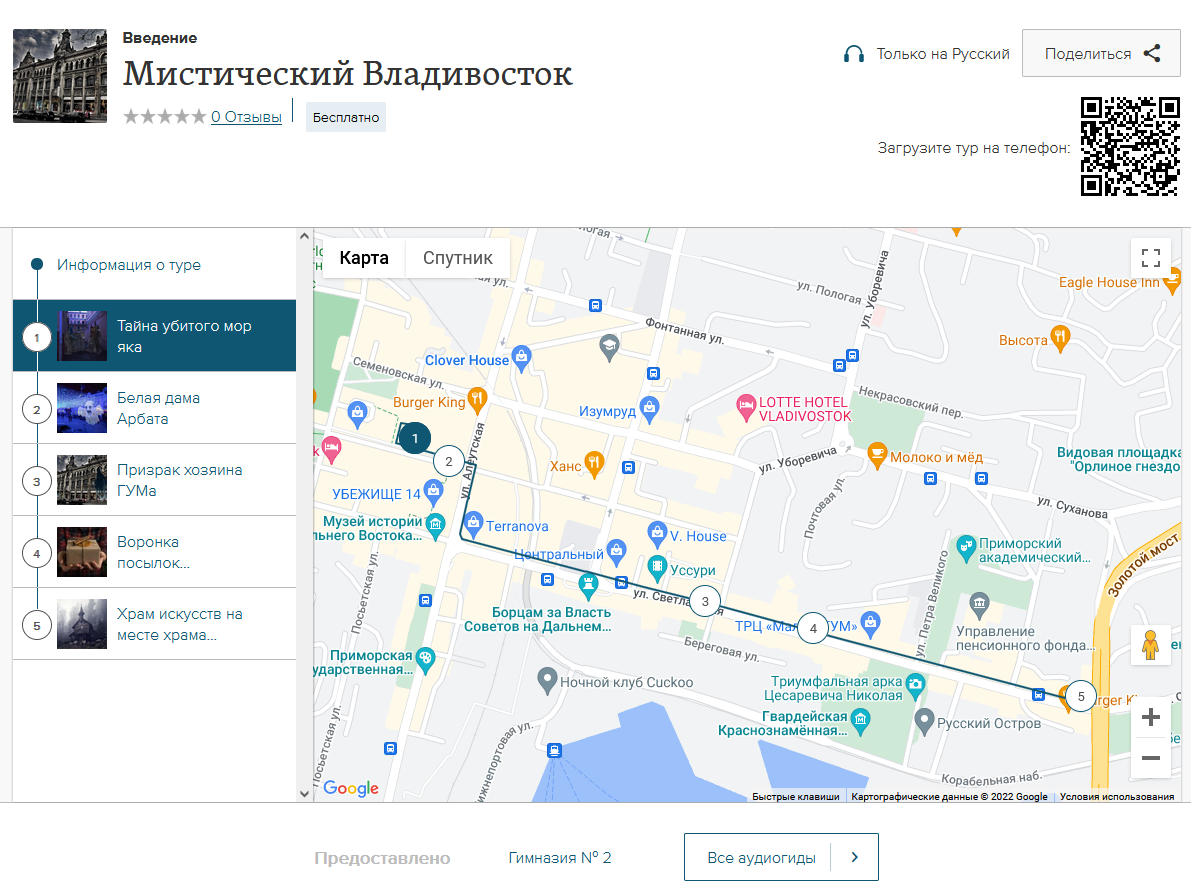This screenshot has height=889, width=1191.
Task: Activate Street View Pegman
Action: 1150,645
